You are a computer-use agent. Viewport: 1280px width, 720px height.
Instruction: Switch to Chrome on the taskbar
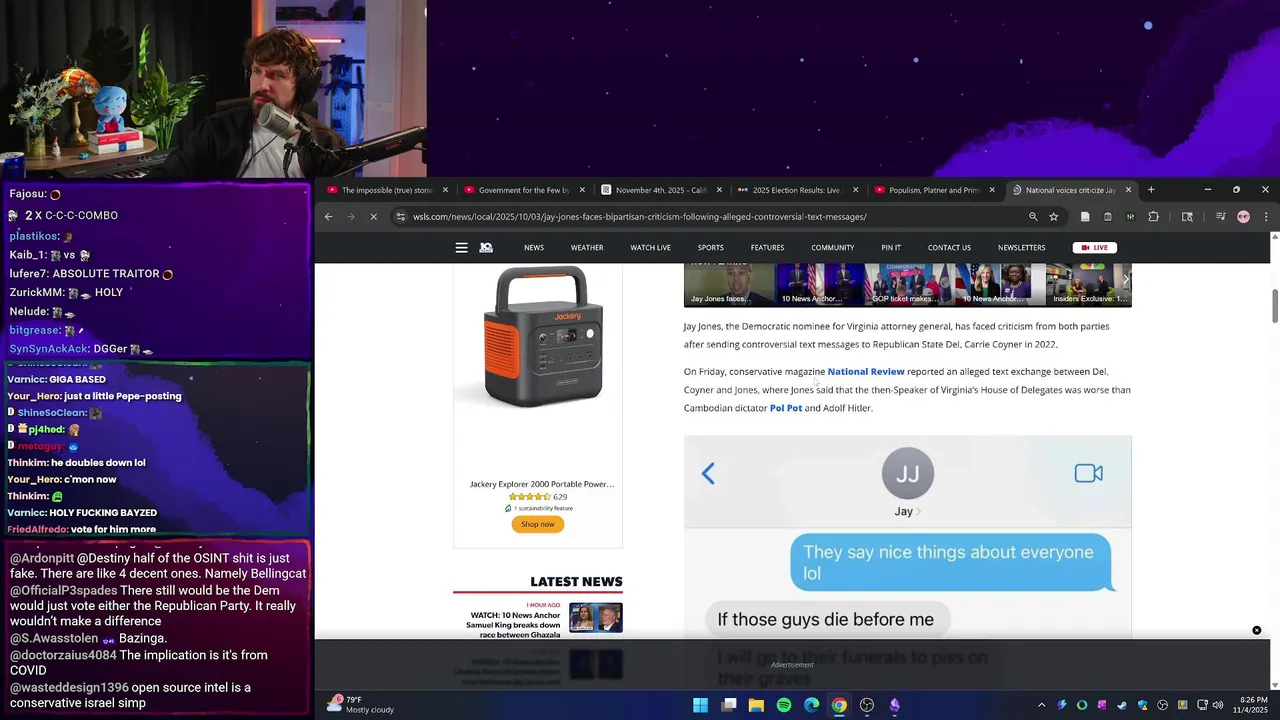tap(839, 705)
